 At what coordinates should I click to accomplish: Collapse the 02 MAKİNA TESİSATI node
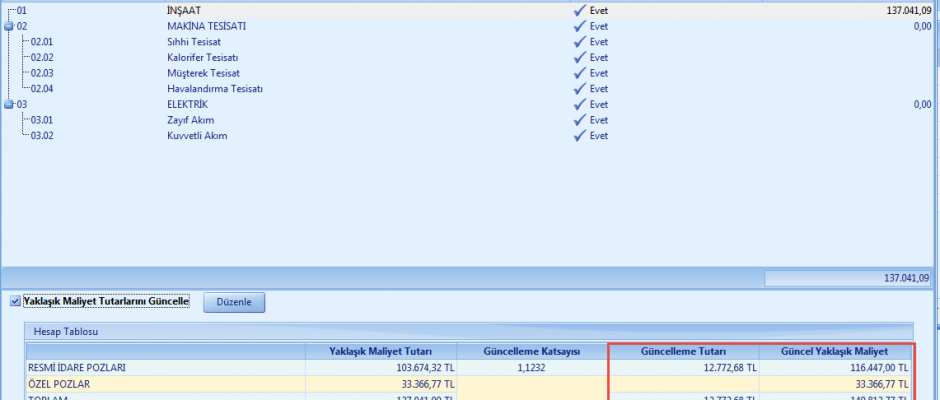9,26
